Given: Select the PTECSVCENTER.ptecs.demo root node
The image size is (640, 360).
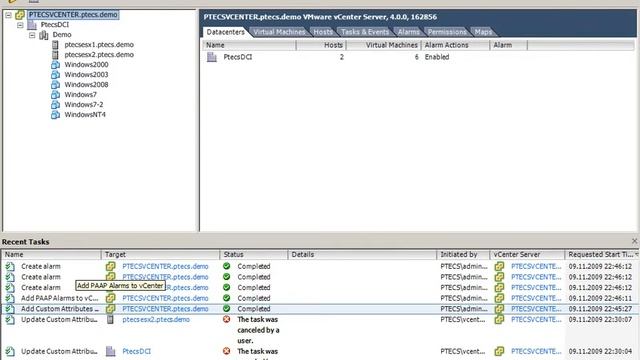Looking at the screenshot, I should click(73, 15).
